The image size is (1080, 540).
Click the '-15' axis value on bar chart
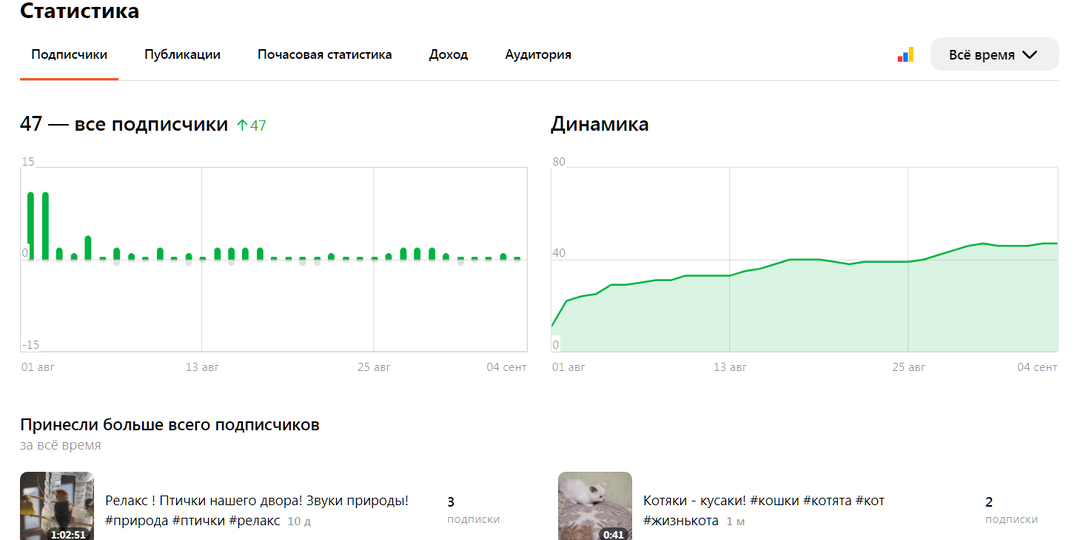(29, 345)
